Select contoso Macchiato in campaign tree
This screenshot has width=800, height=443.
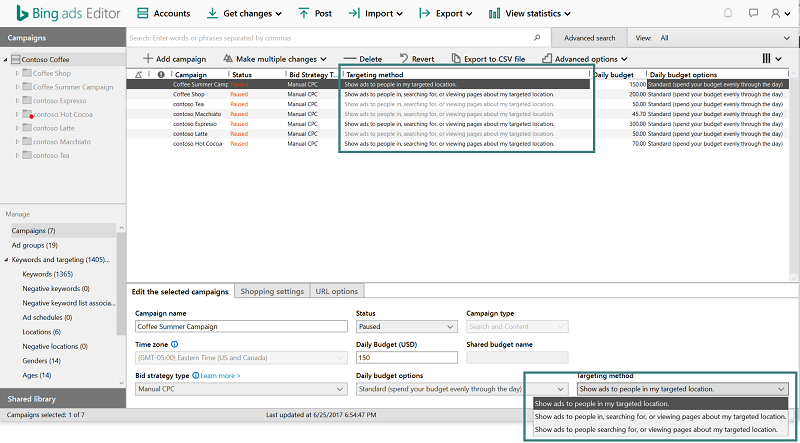click(x=62, y=142)
